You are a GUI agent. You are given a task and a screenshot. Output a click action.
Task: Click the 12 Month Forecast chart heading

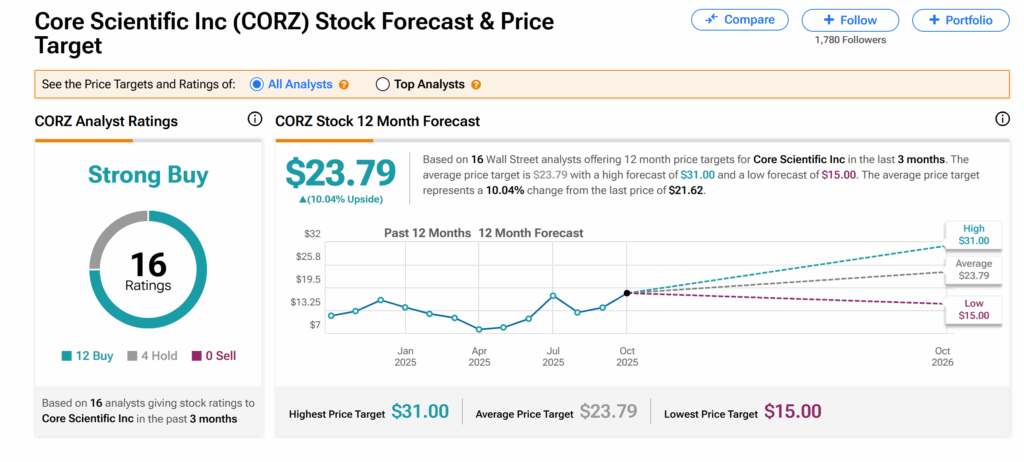coord(531,233)
